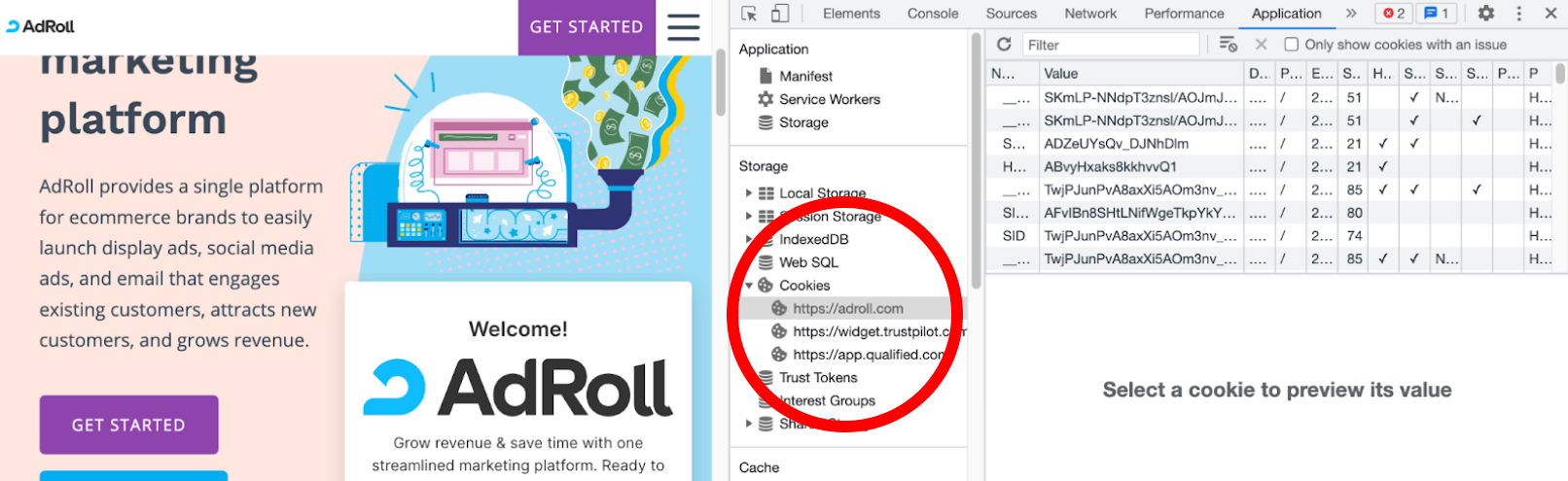Collapse the Cookies tree node
This screenshot has height=481, width=1568.
coord(749,286)
